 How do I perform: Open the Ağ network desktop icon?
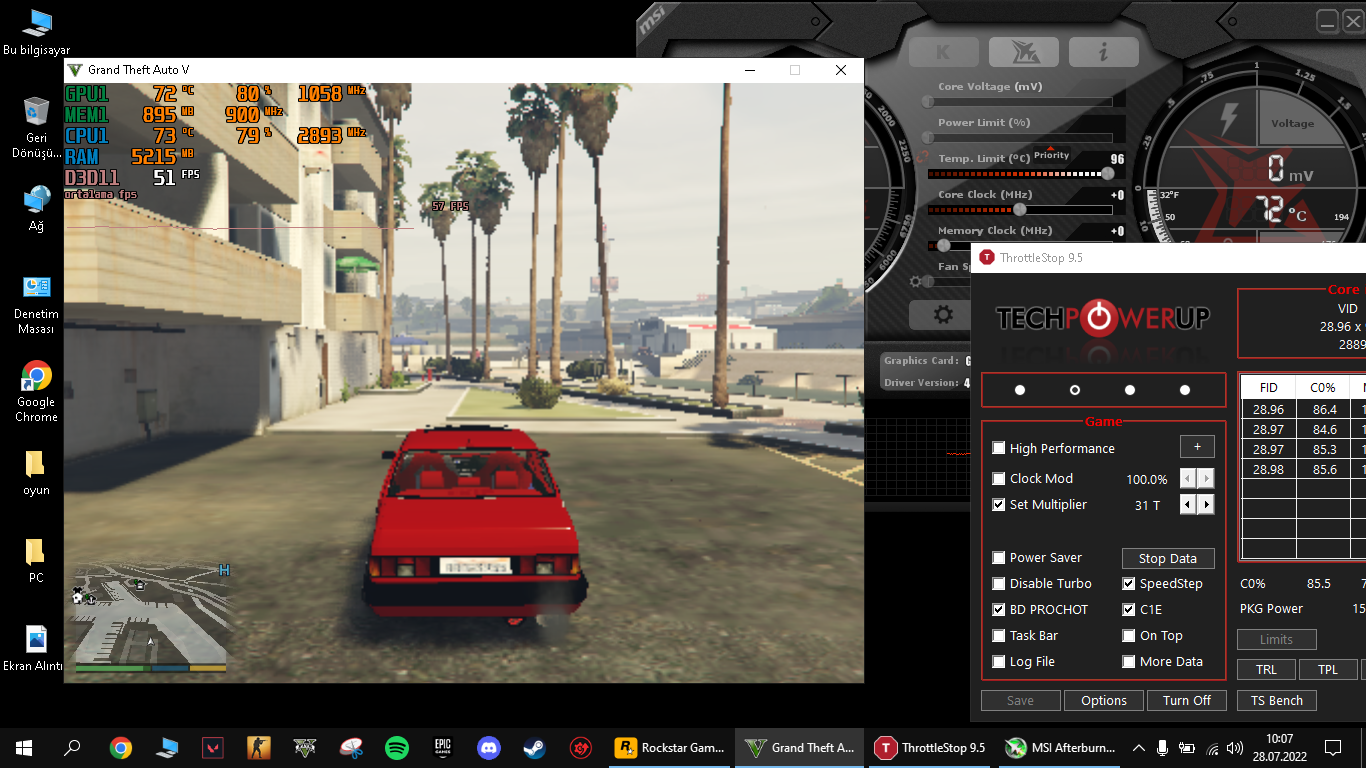coord(37,208)
